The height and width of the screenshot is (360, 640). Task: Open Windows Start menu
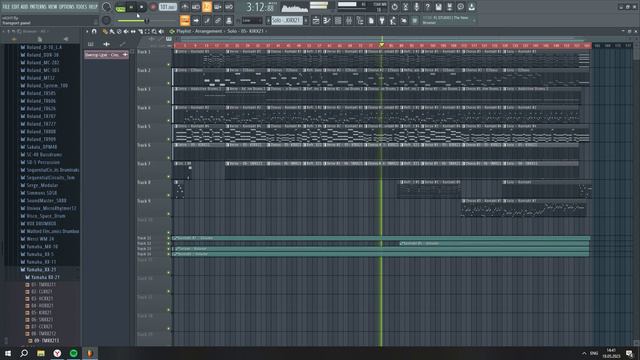(x=8, y=353)
